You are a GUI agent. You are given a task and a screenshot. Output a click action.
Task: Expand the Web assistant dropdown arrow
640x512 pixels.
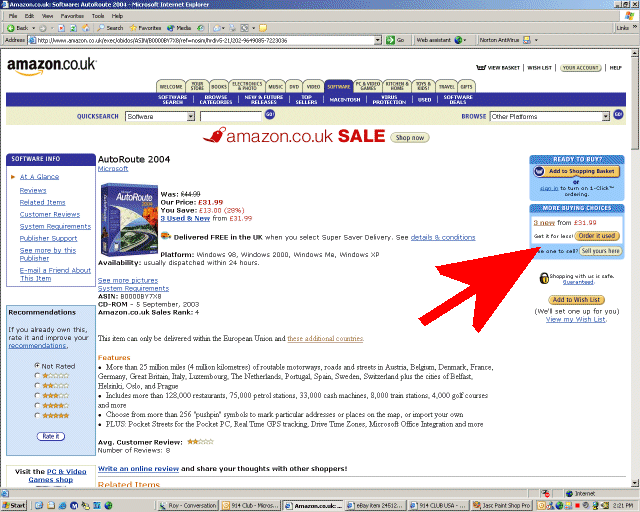coord(465,40)
